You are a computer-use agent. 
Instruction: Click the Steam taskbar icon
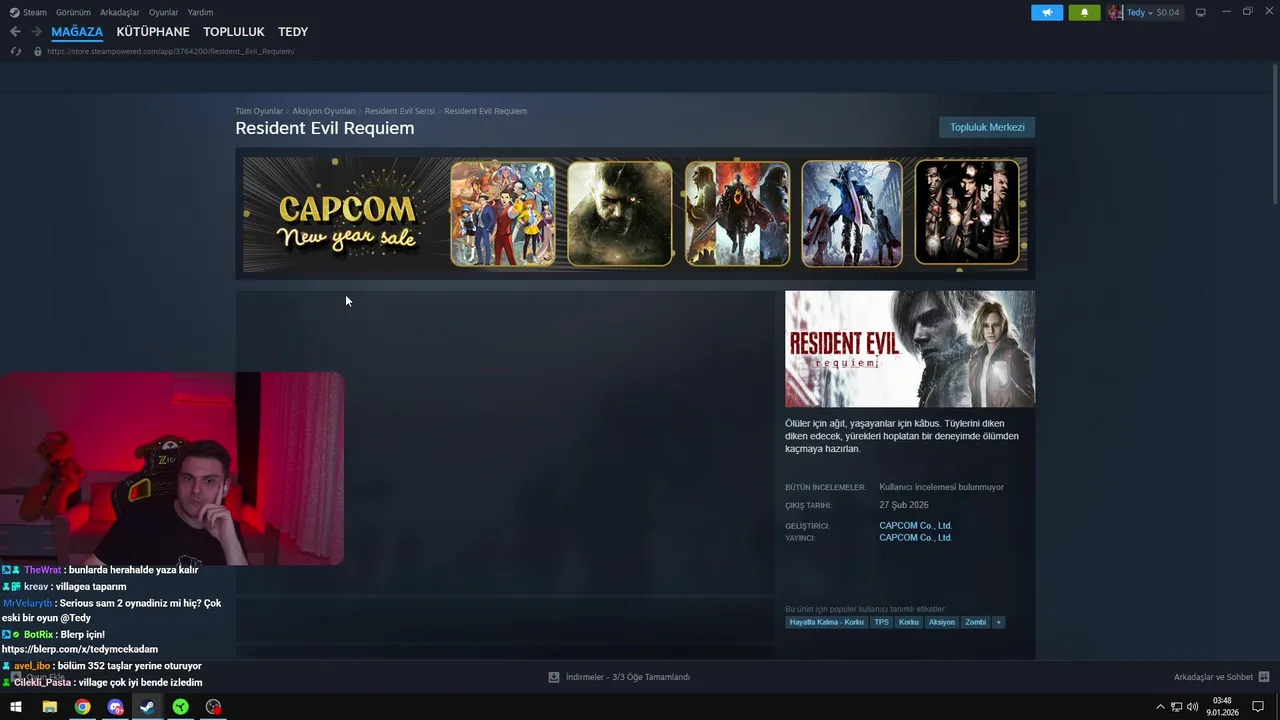click(147, 707)
